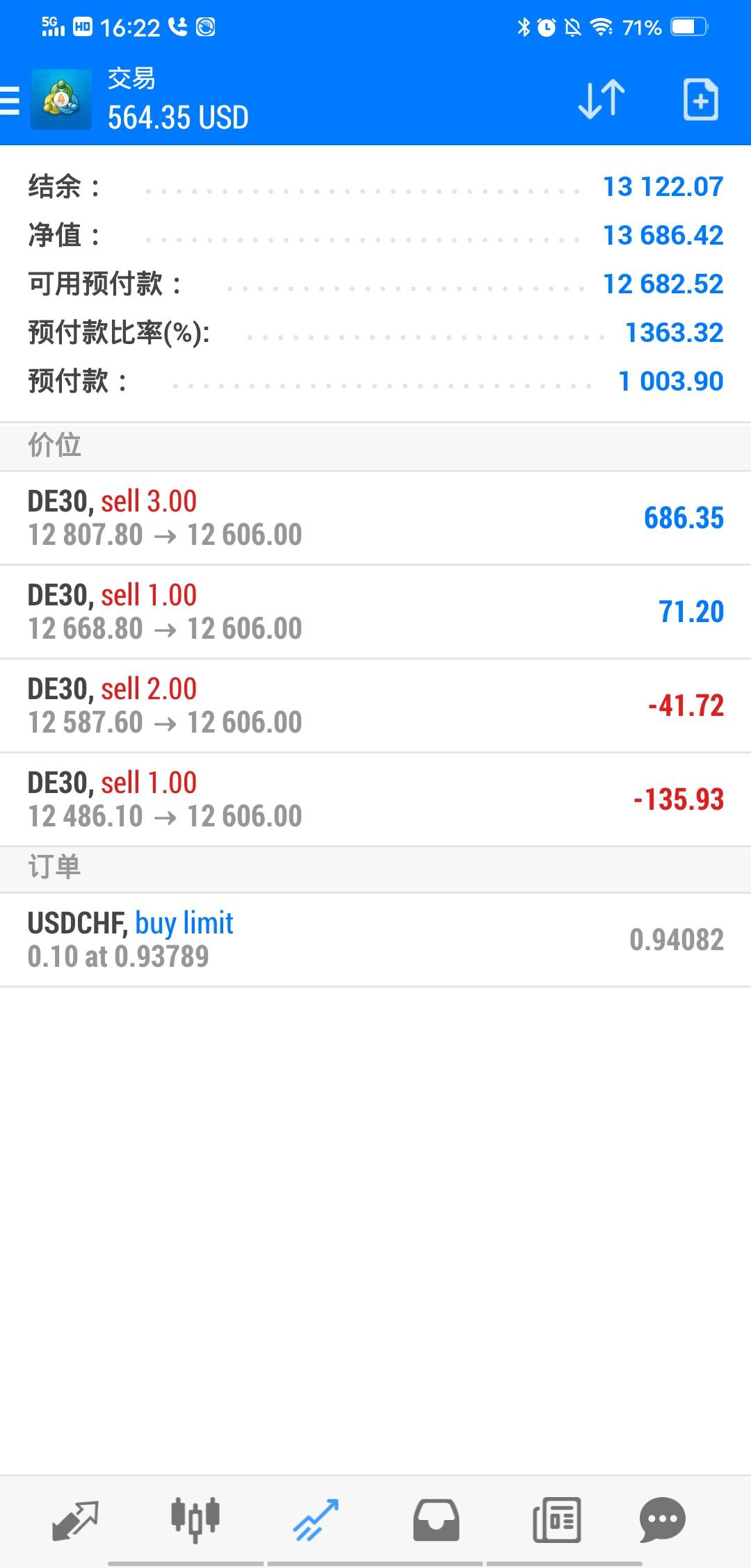Select the Trade tab
This screenshot has height=1568, width=751.
tap(316, 1521)
